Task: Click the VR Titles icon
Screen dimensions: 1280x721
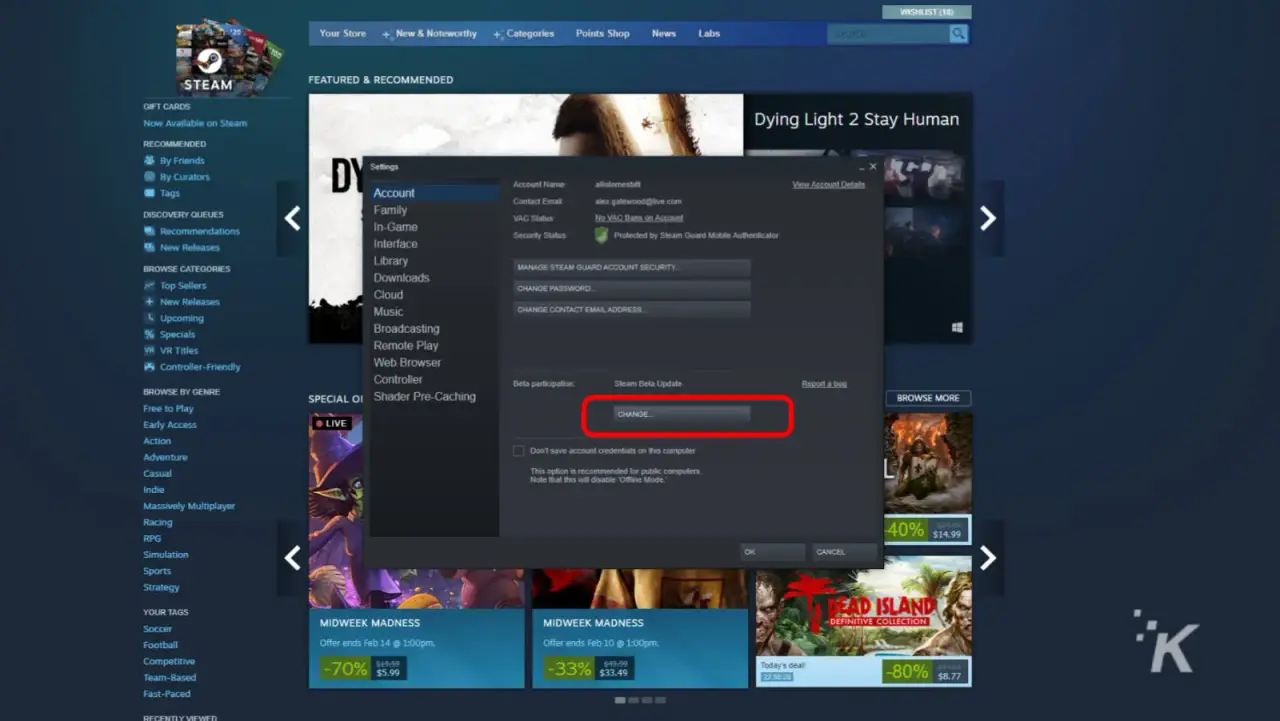Action: [x=150, y=351]
